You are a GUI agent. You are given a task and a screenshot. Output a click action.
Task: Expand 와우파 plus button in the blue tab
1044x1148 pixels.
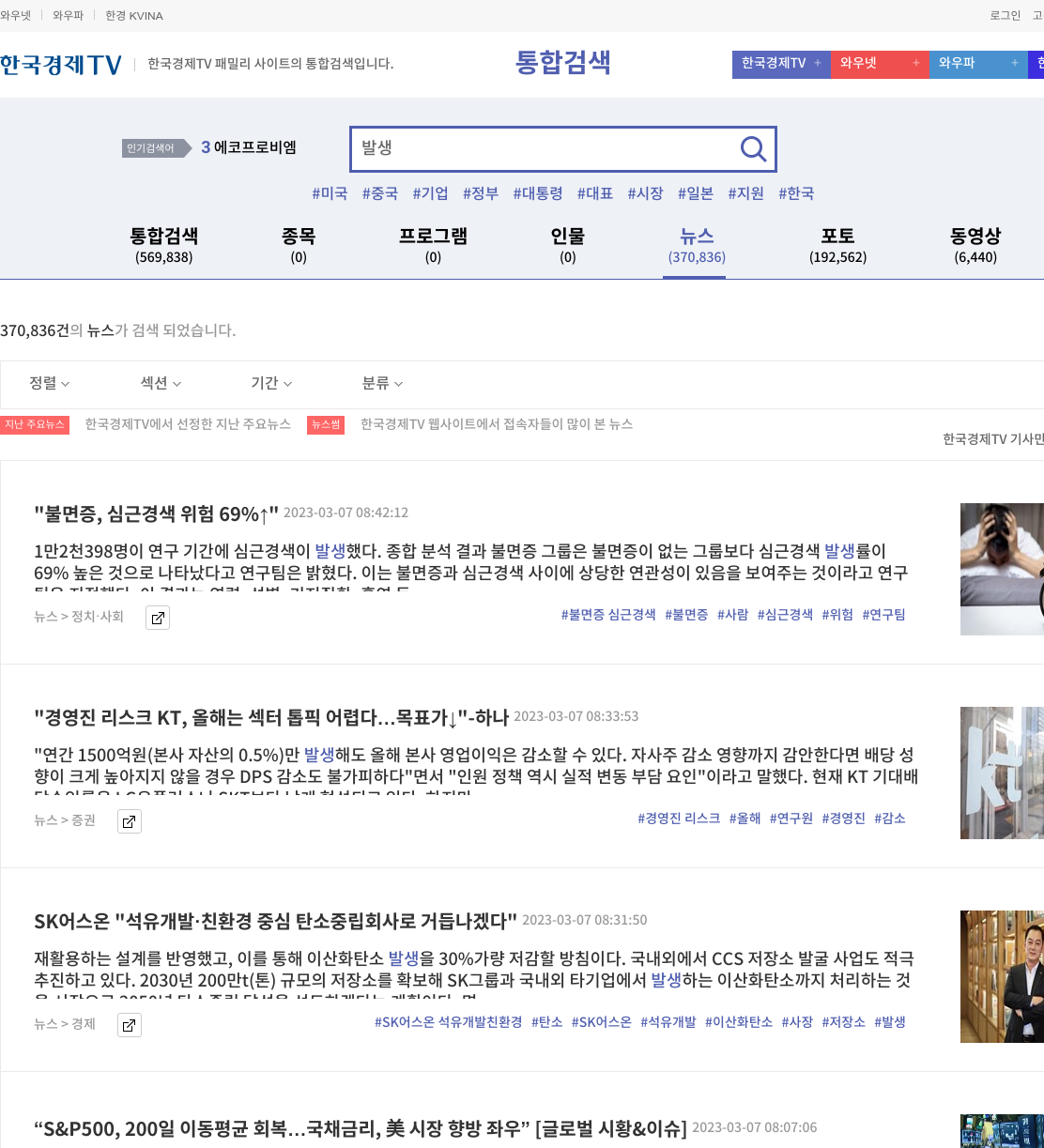click(x=1015, y=63)
